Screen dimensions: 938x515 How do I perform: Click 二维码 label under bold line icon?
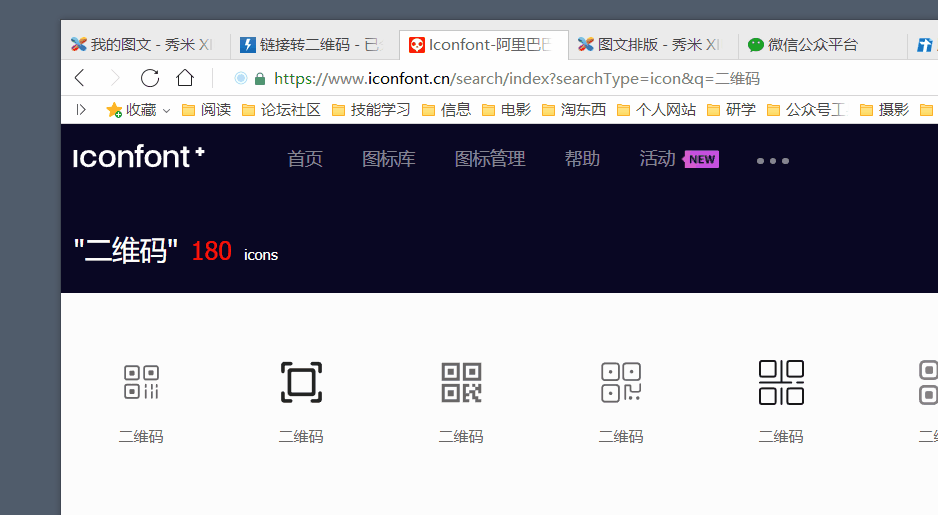click(x=781, y=437)
